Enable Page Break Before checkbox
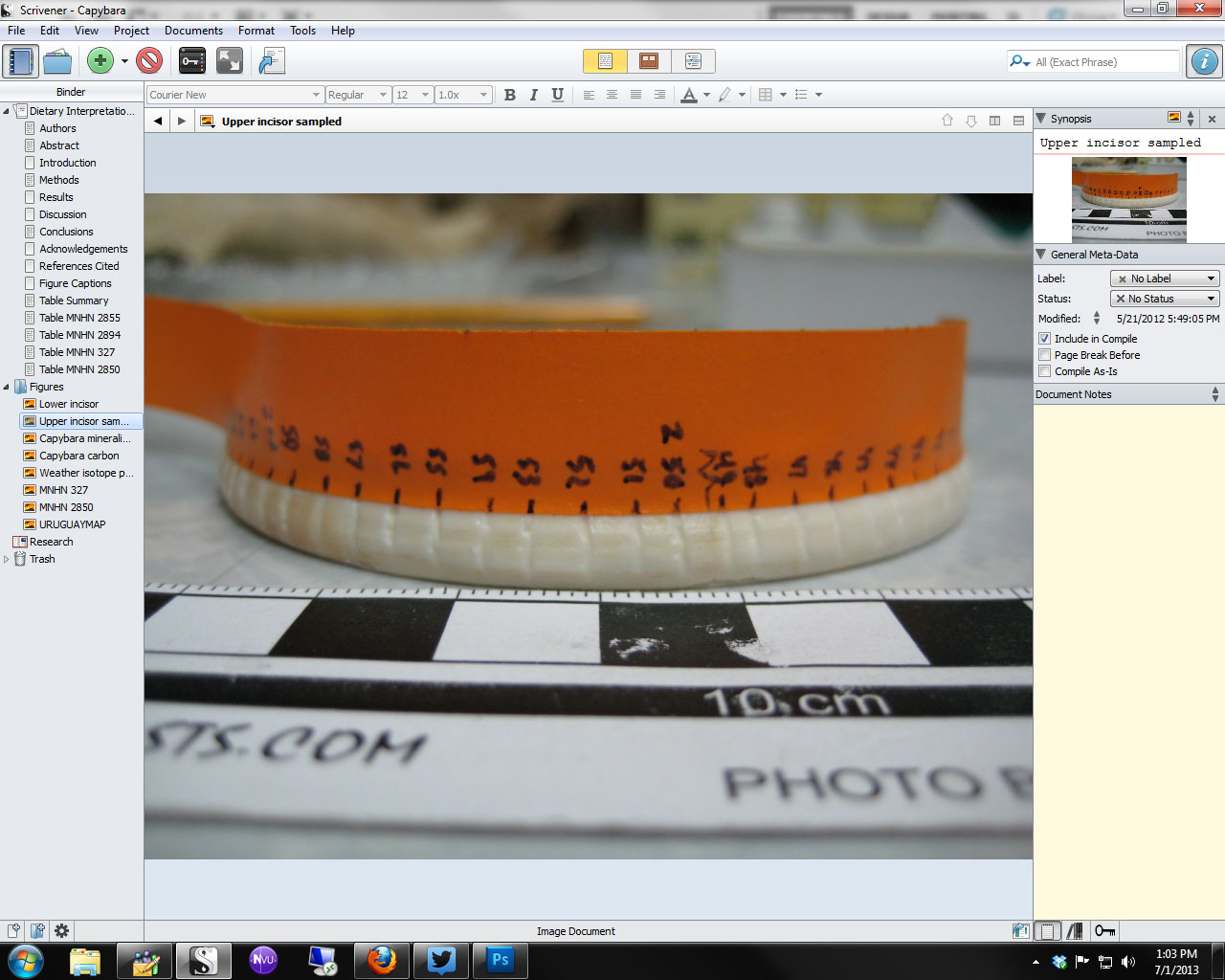 pyautogui.click(x=1045, y=355)
